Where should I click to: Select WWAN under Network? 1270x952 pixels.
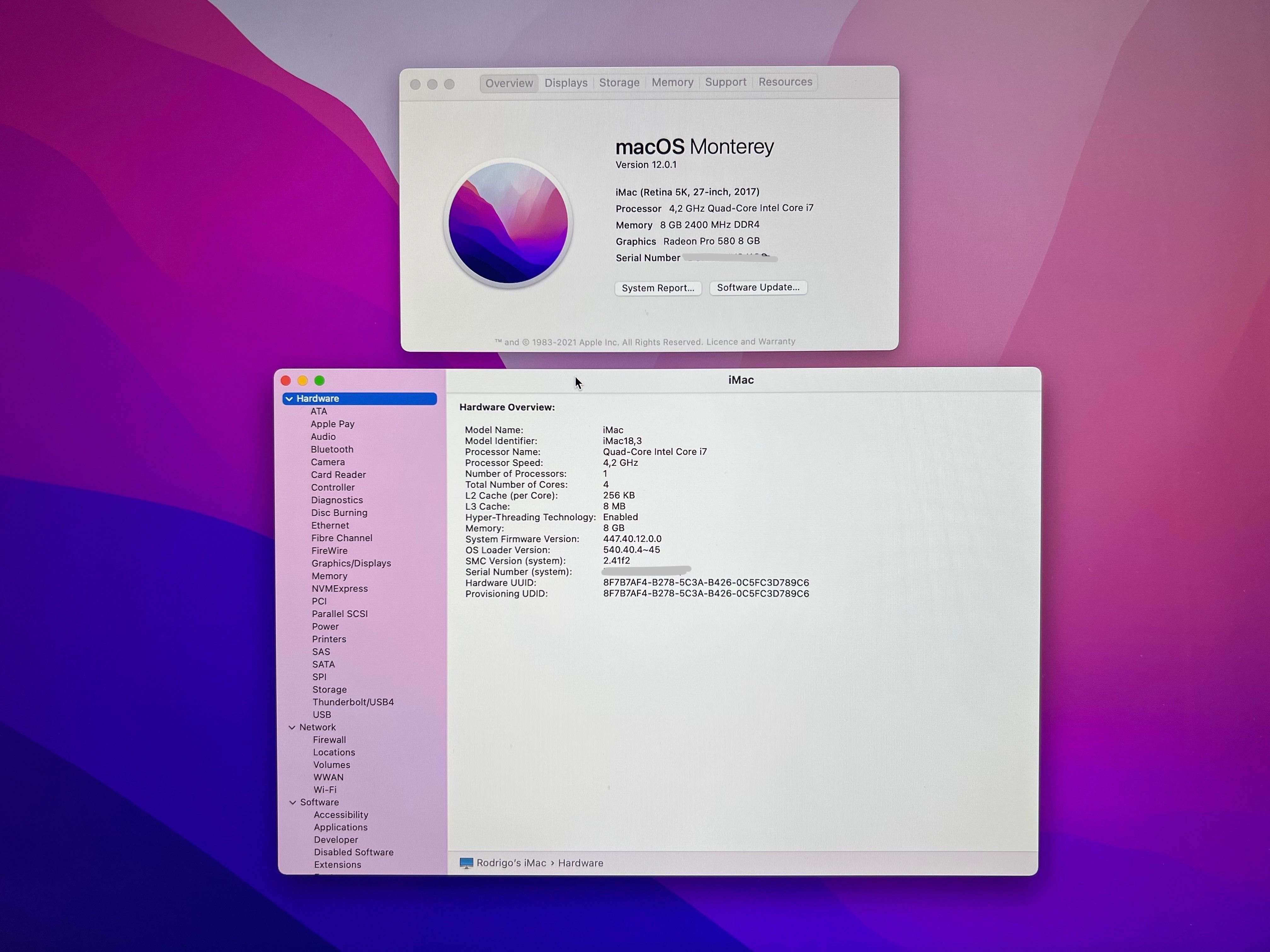click(x=329, y=778)
